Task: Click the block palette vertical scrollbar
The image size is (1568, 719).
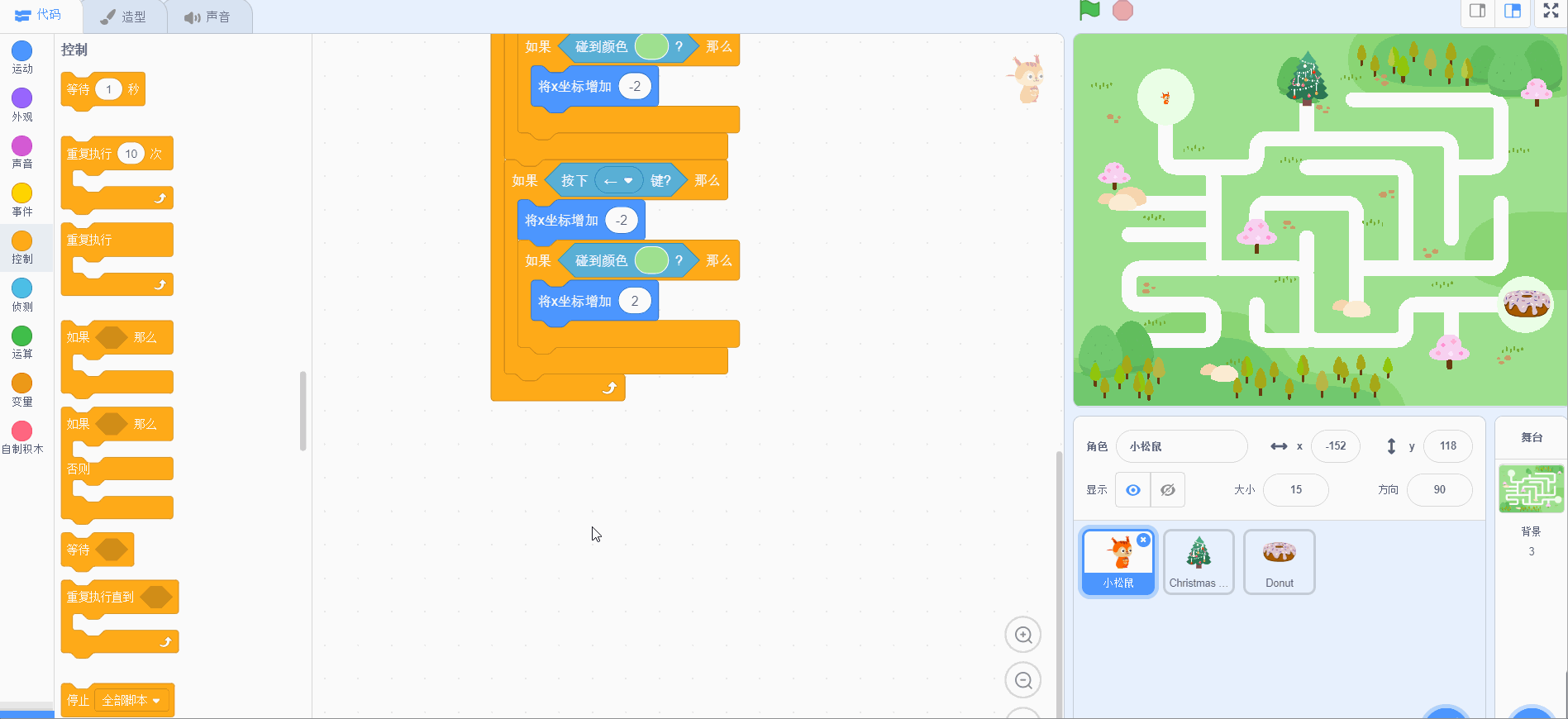Action: [x=303, y=411]
